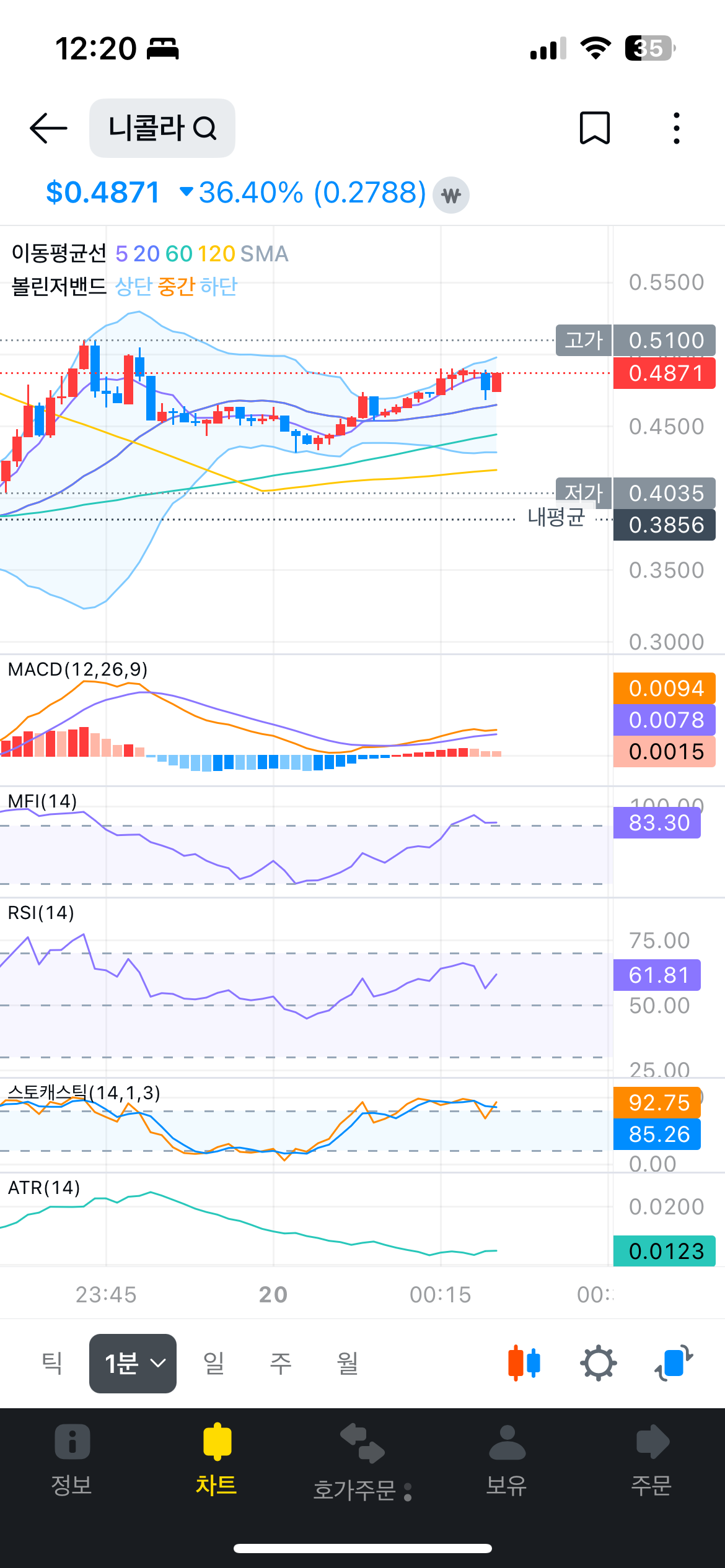Tap the SMA type label
The width and height of the screenshot is (725, 1568).
point(265,254)
